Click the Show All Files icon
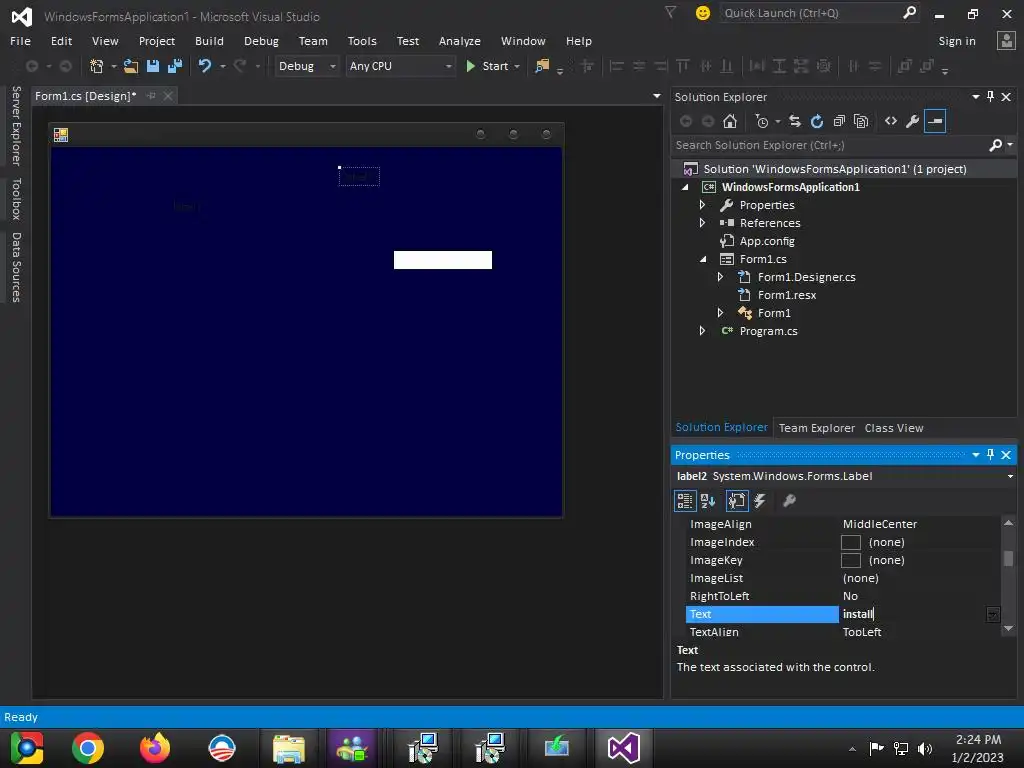The width and height of the screenshot is (1024, 768). click(861, 121)
